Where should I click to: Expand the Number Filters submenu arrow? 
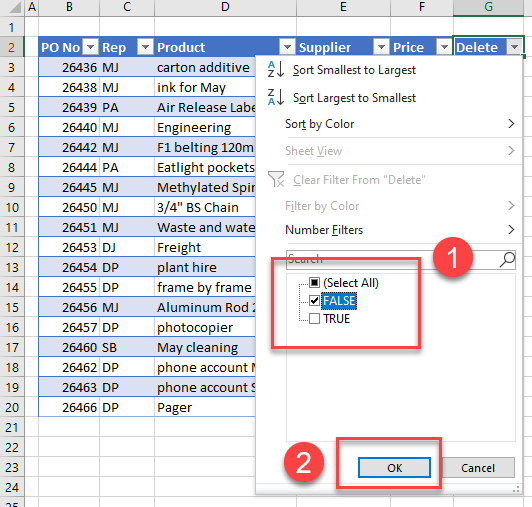[511, 230]
